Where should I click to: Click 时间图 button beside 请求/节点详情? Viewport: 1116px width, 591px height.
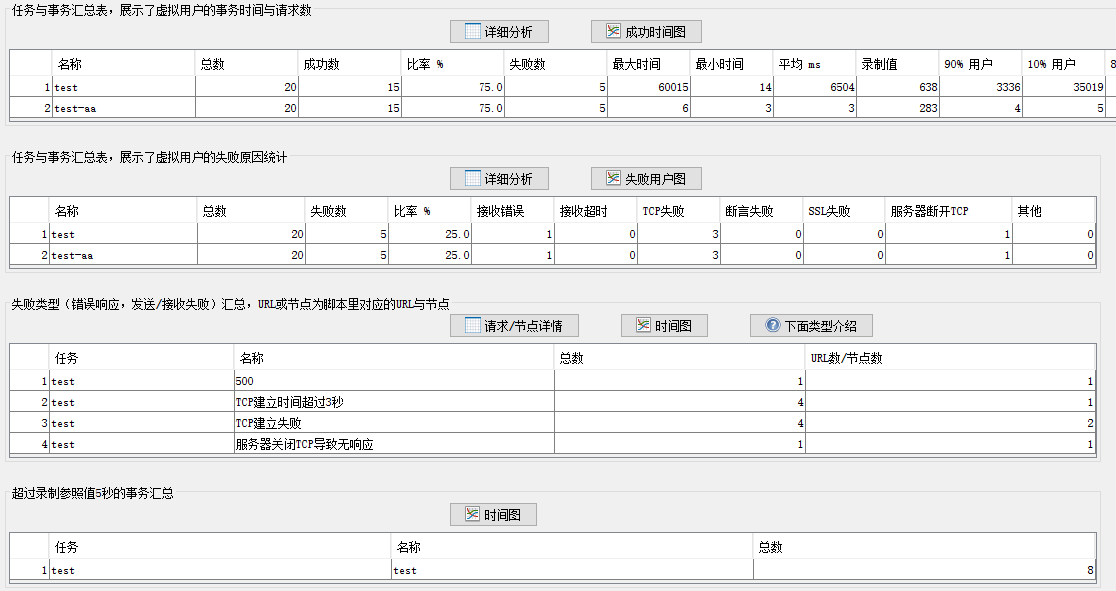click(x=664, y=326)
